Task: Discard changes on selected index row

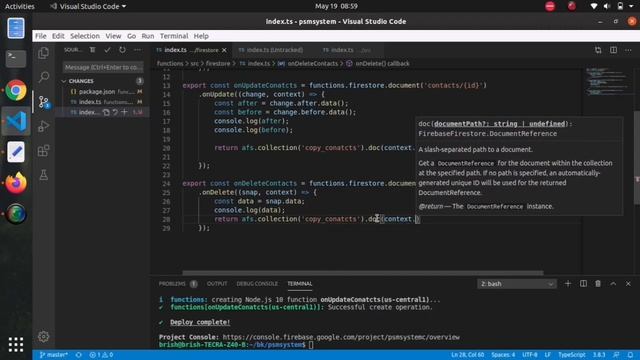Action: click(x=115, y=112)
